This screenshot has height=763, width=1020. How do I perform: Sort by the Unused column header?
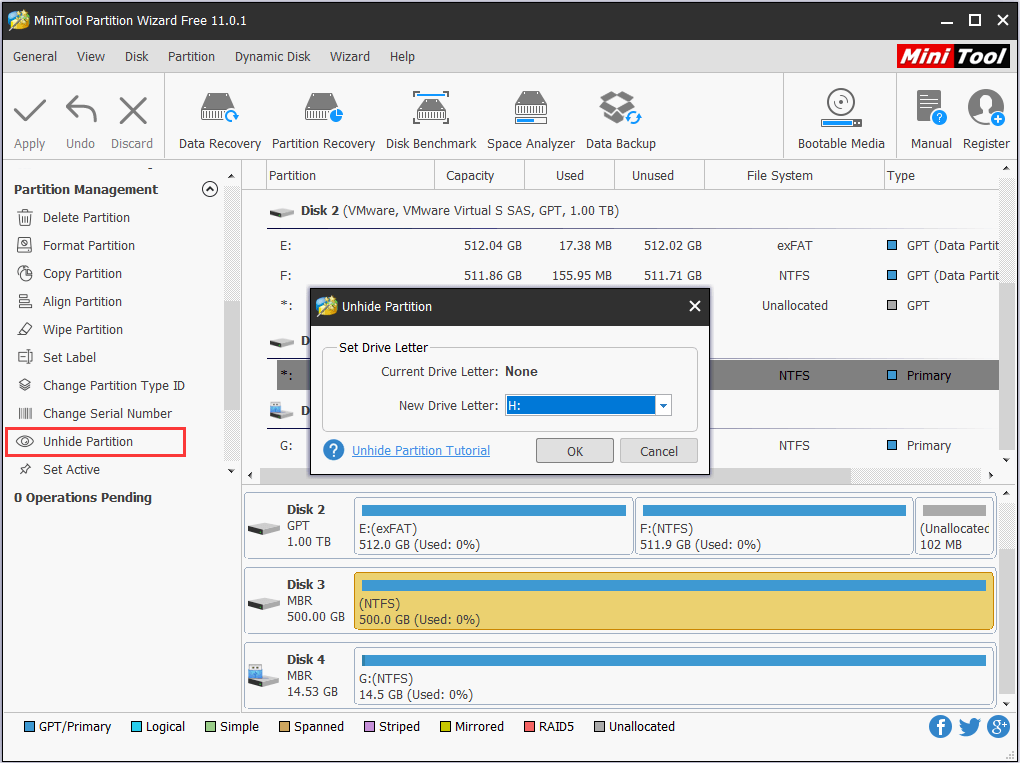659,176
